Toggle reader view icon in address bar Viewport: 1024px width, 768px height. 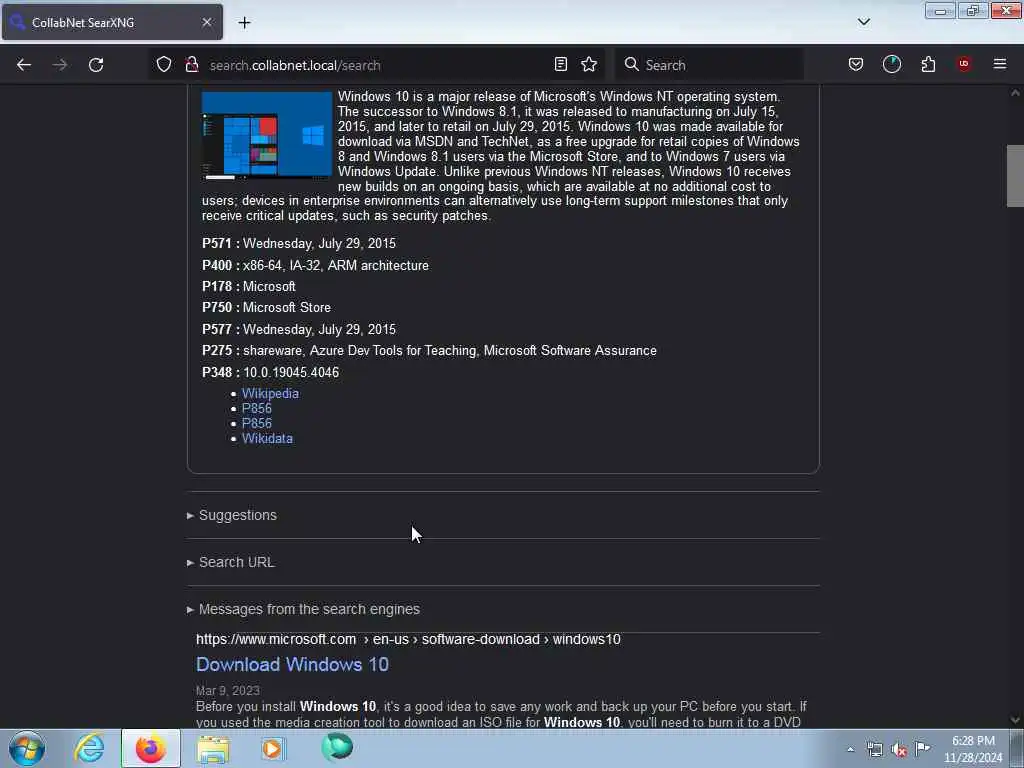560,64
